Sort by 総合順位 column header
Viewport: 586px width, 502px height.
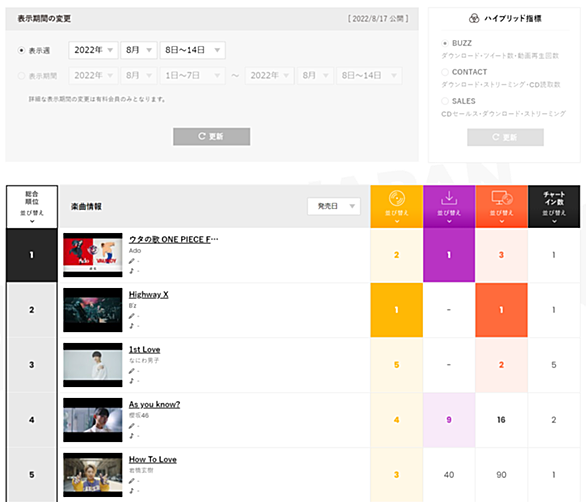point(32,207)
